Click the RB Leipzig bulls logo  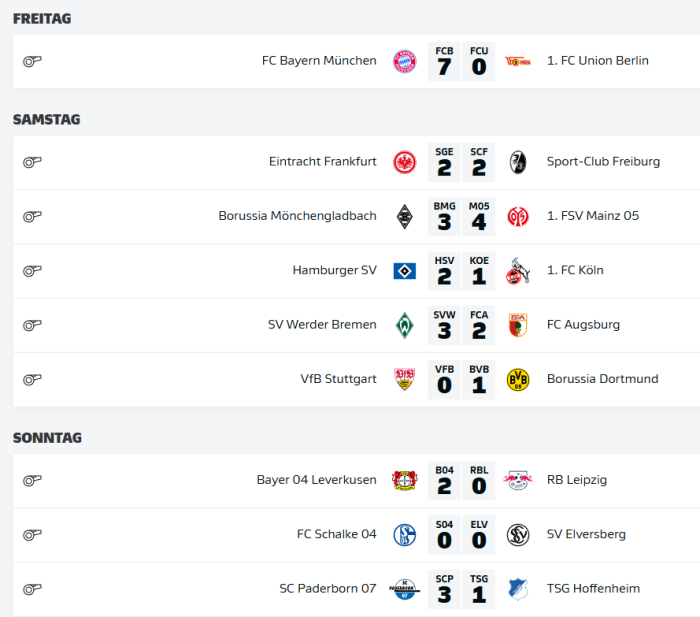[518, 480]
